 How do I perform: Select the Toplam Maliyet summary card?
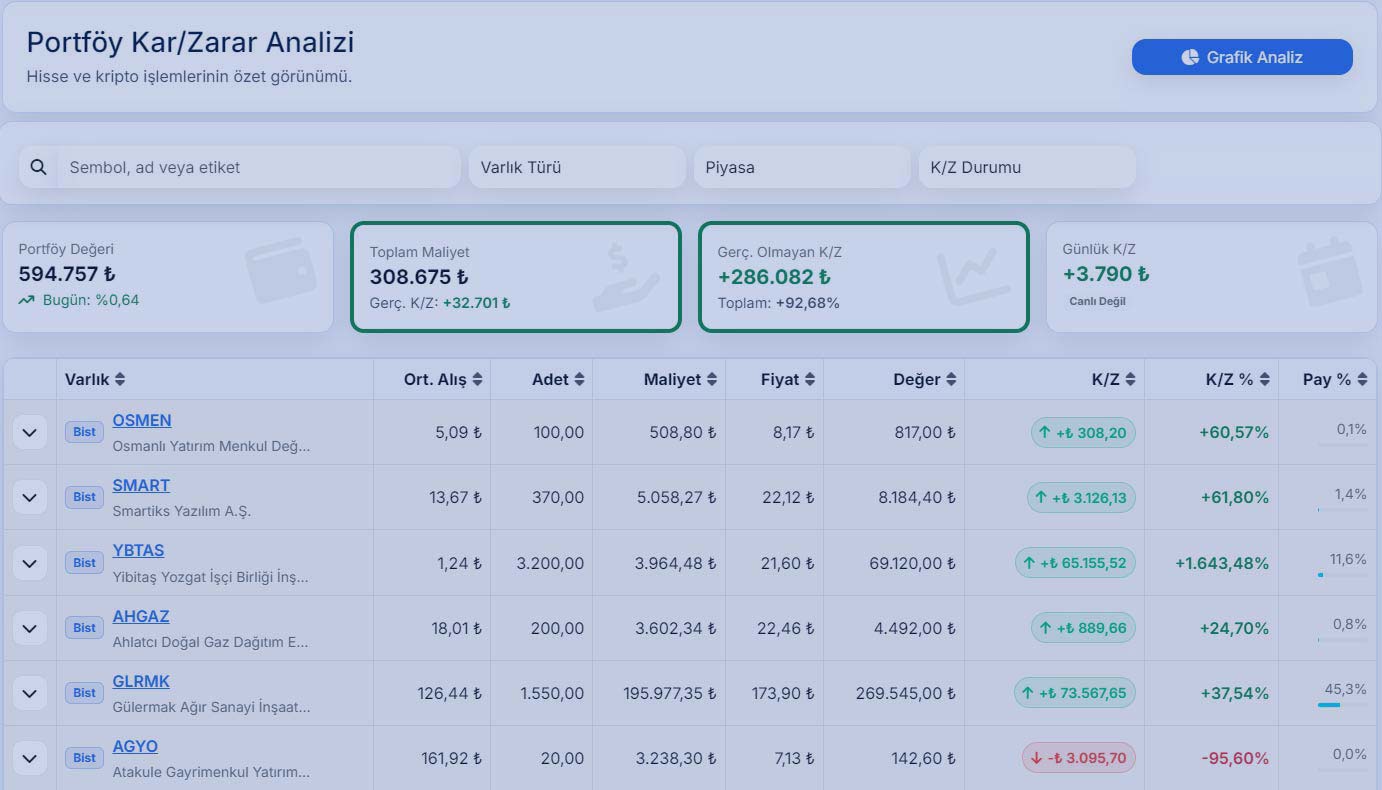(x=516, y=277)
